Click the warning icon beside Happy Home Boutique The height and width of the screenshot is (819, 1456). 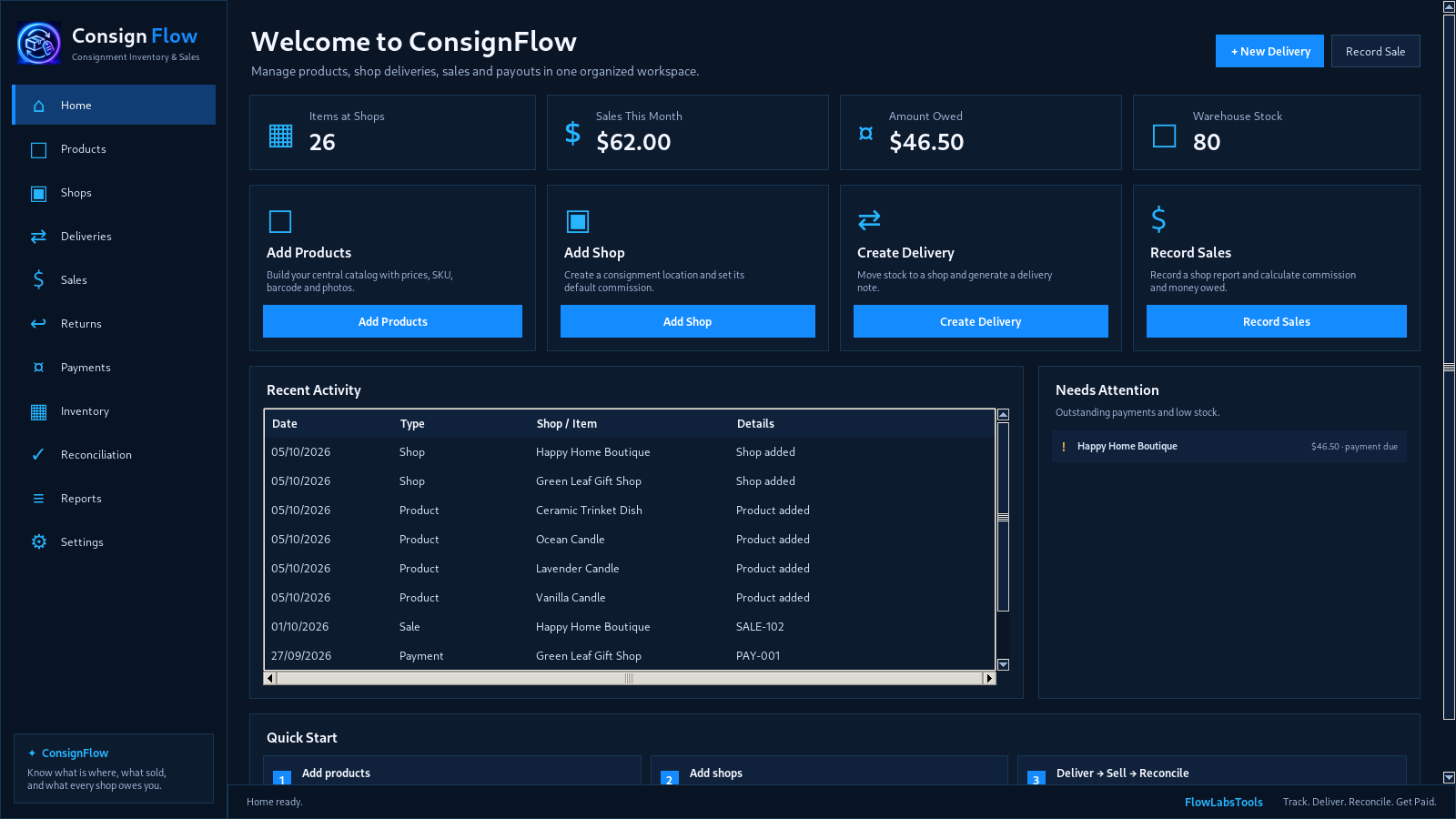(1063, 447)
